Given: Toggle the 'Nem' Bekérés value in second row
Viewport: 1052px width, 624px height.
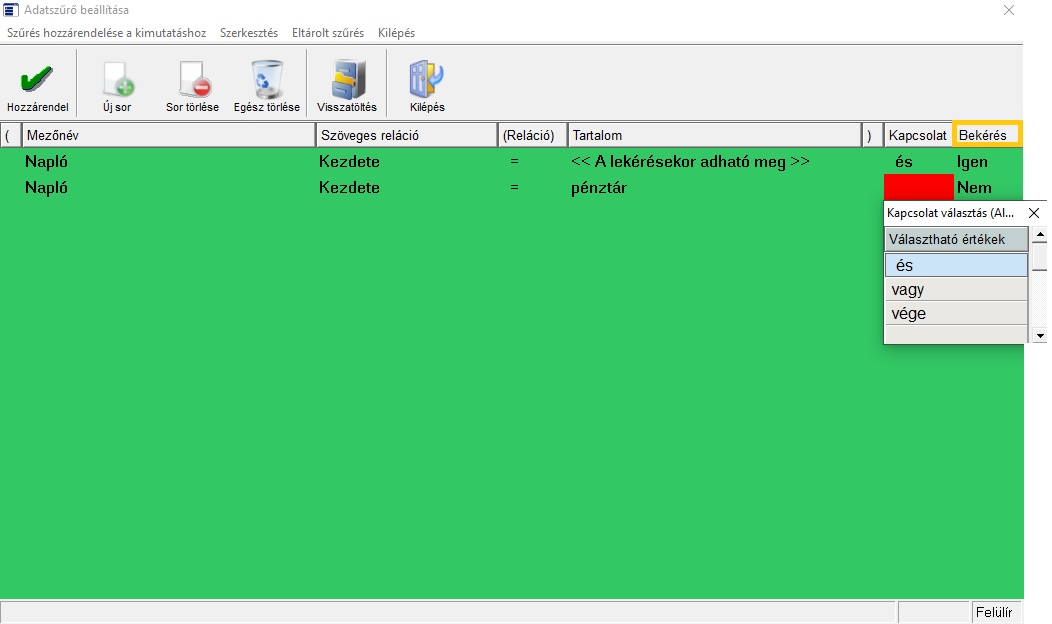Looking at the screenshot, I should 973,187.
